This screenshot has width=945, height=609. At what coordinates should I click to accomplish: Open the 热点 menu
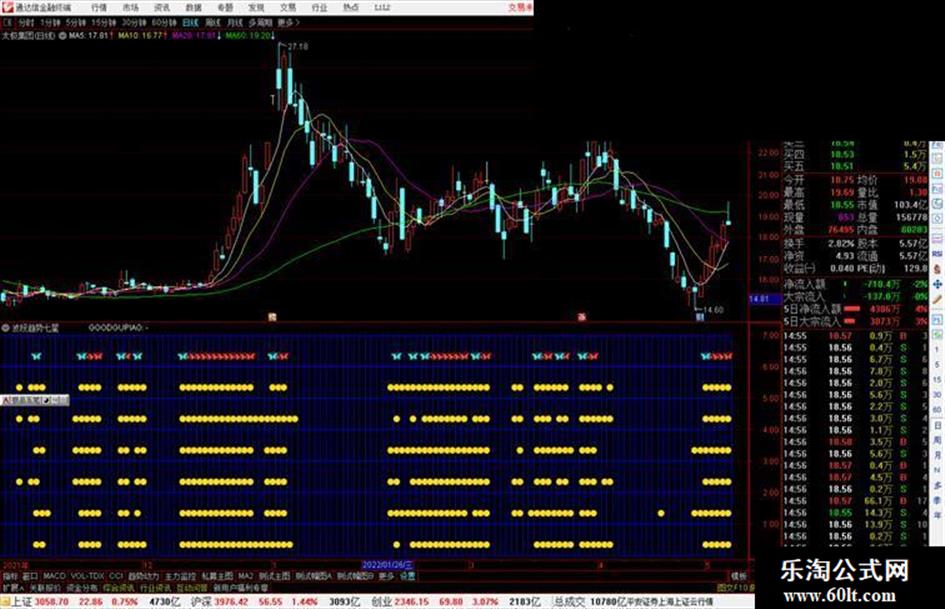pyautogui.click(x=350, y=8)
